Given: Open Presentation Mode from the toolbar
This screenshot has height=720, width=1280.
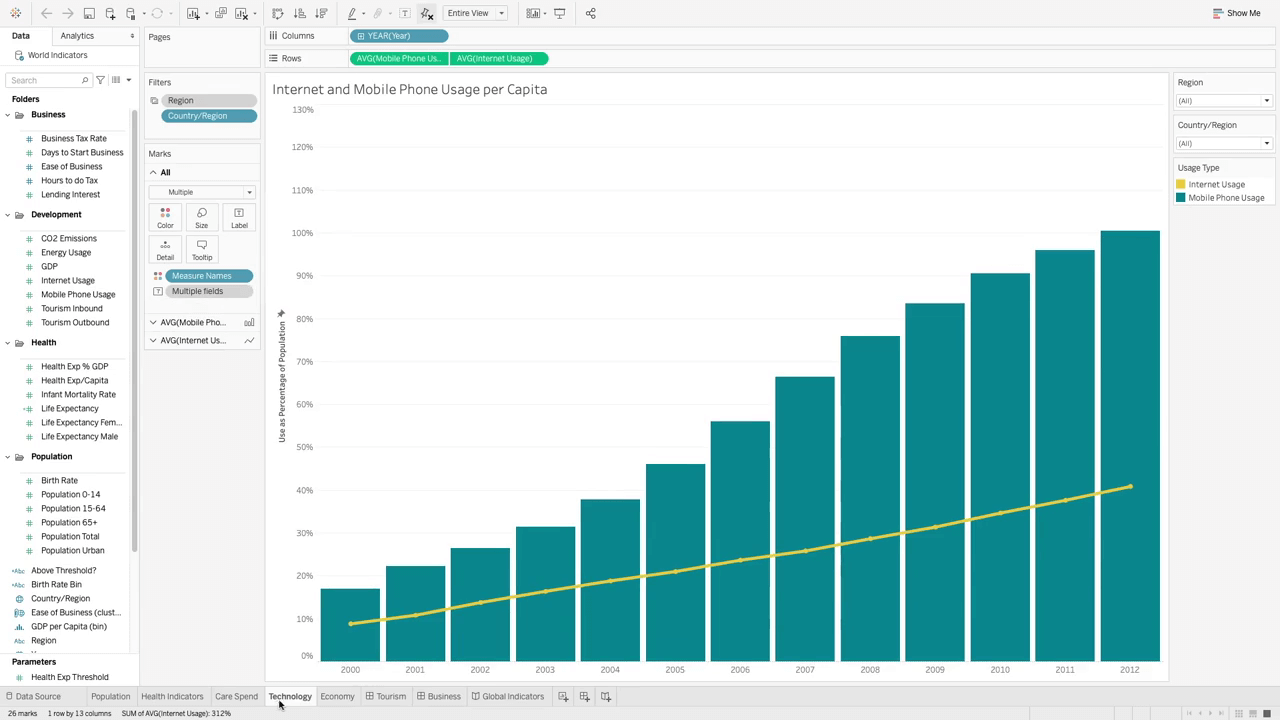Looking at the screenshot, I should click(560, 13).
